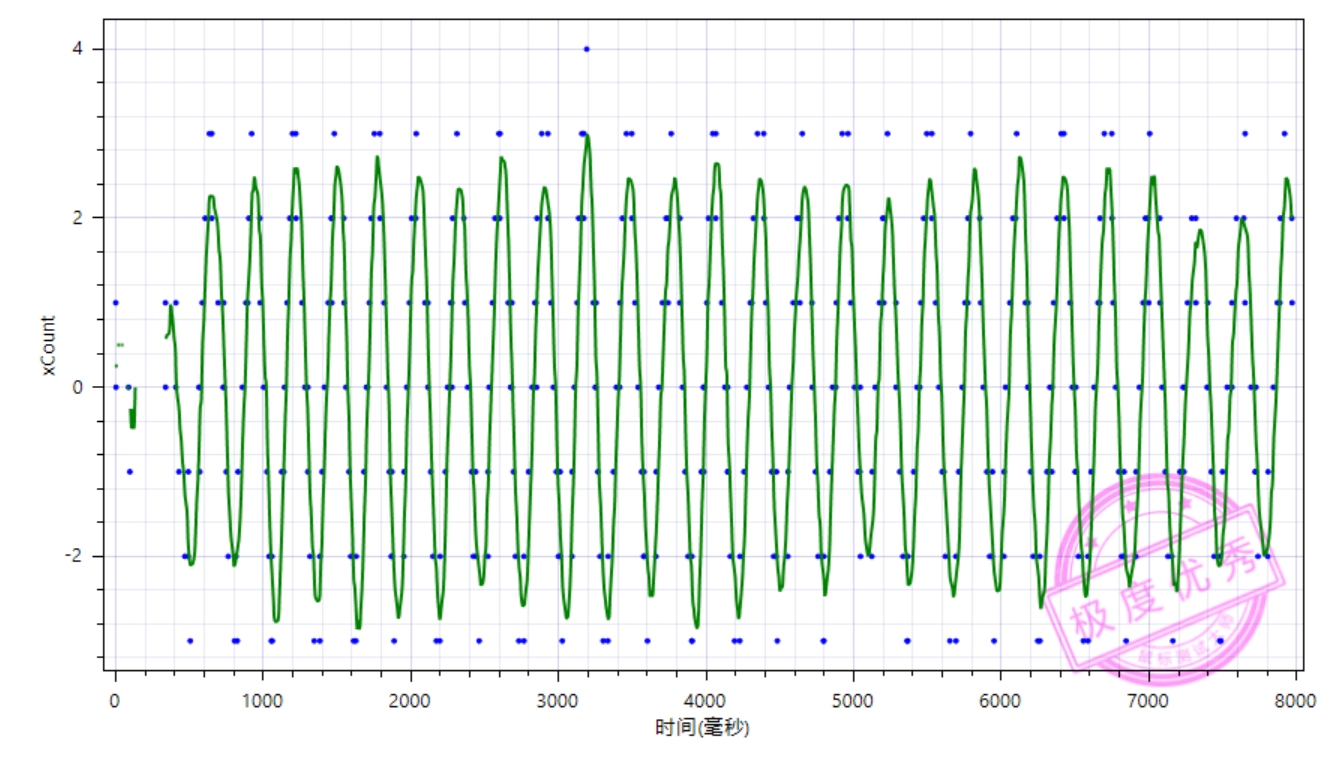Select the 0 tick label on x-axis
The height and width of the screenshot is (759, 1332).
click(115, 701)
